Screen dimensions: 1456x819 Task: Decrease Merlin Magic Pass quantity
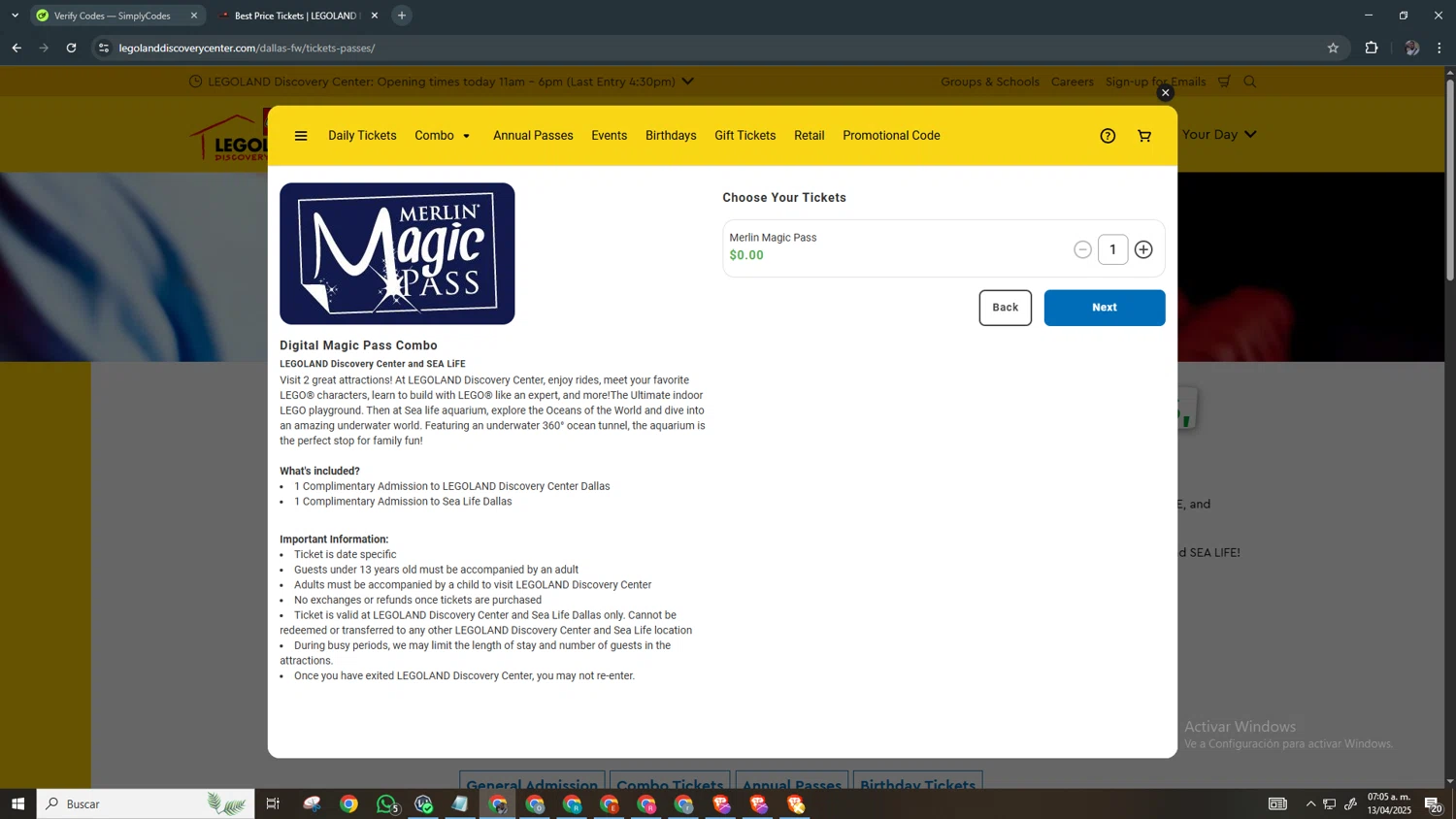click(1082, 249)
